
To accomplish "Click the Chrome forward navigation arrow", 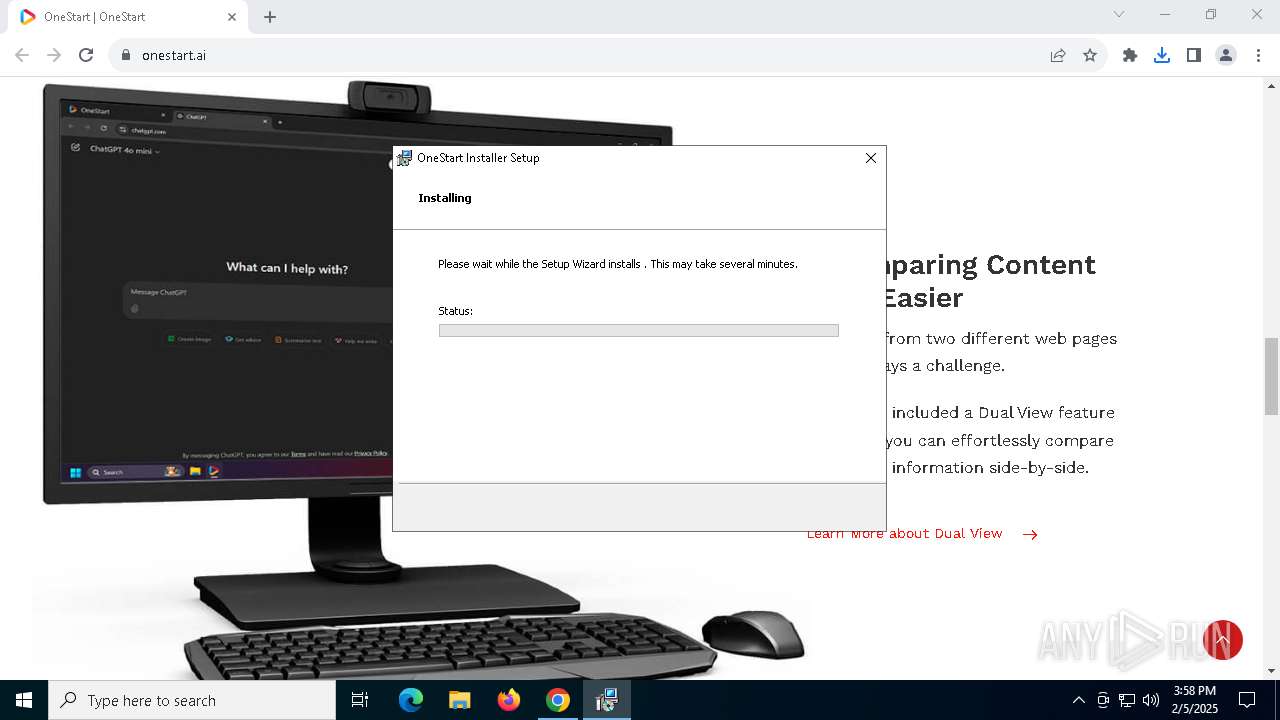I will [54, 55].
